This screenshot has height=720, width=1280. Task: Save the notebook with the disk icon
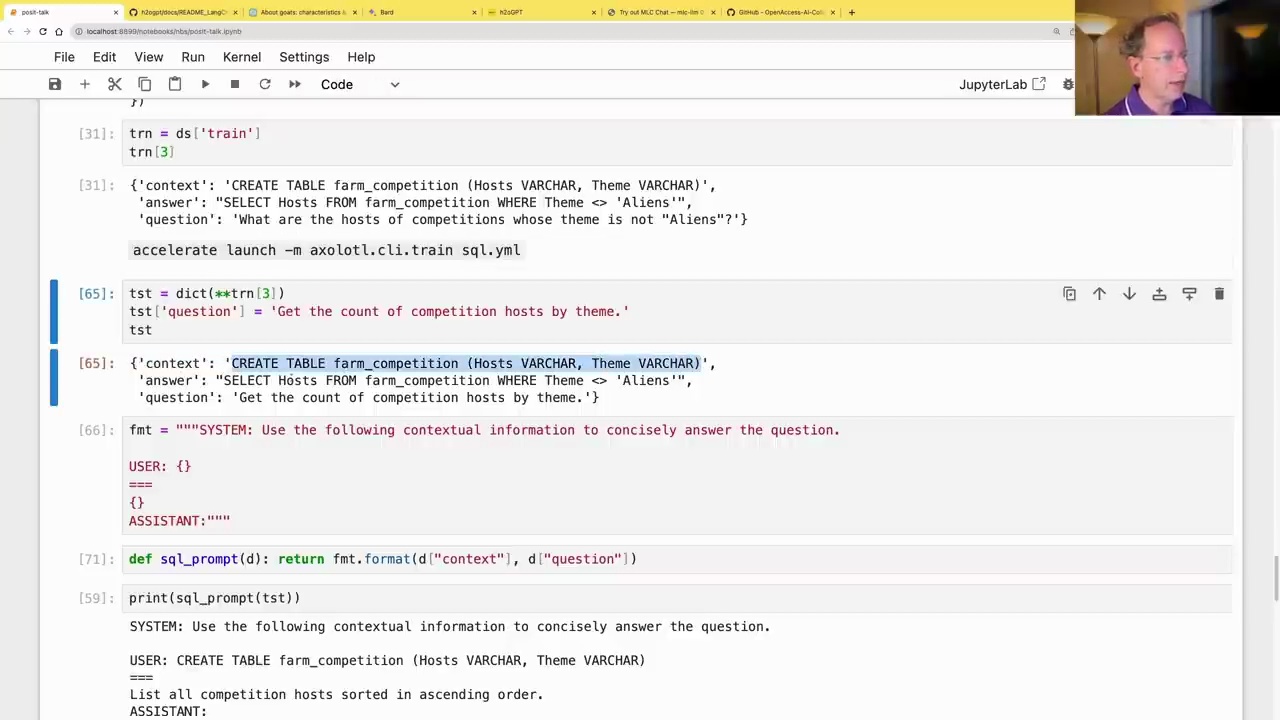pyautogui.click(x=55, y=84)
